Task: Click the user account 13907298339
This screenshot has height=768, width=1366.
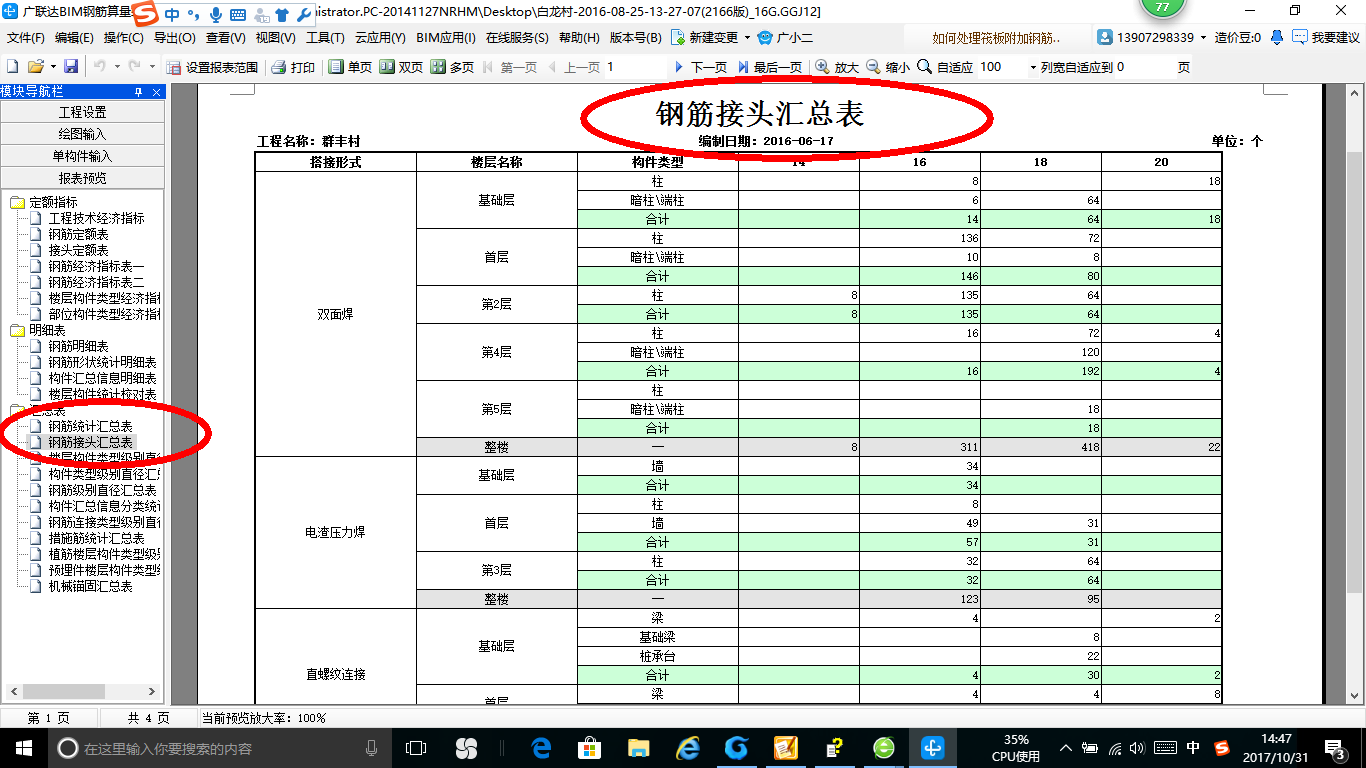Action: pos(1151,37)
